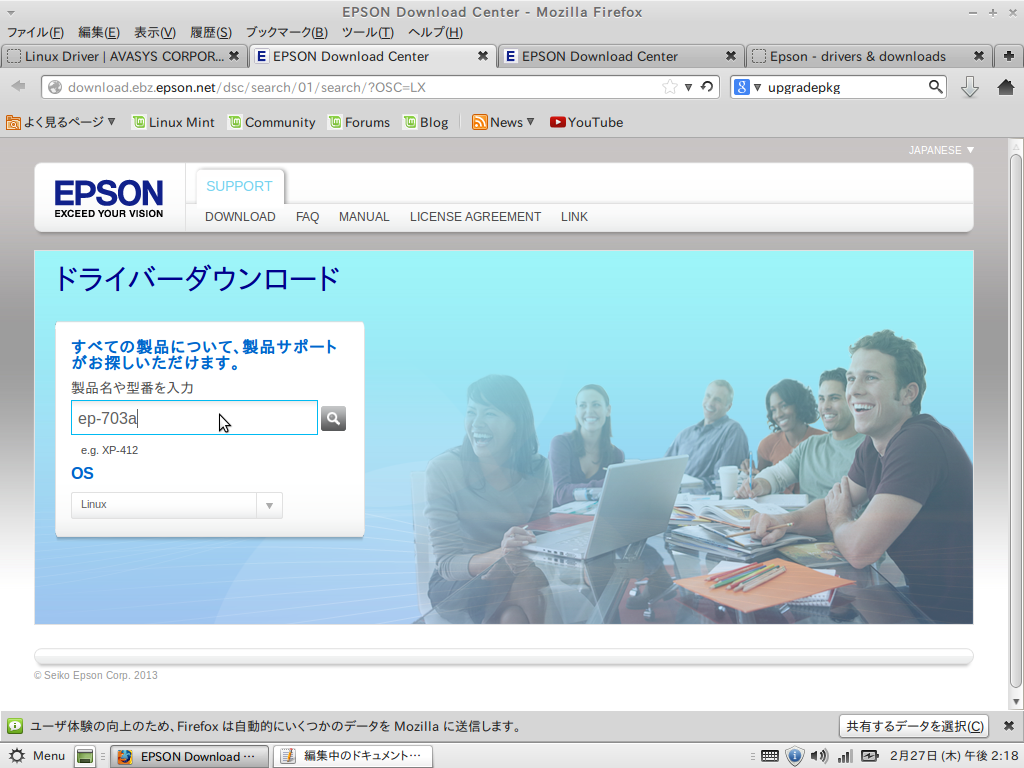This screenshot has width=1024, height=768.
Task: Open a new tab with plus button
Action: coord(1008,56)
